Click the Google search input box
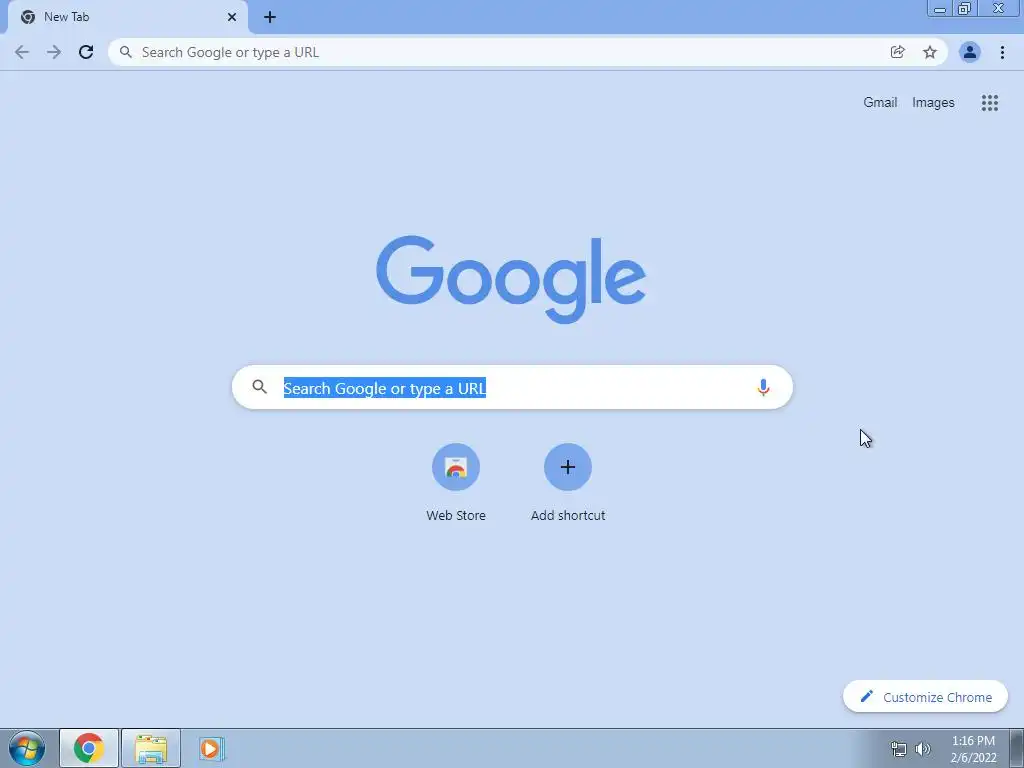Screen dimensions: 1024x768 point(513,387)
